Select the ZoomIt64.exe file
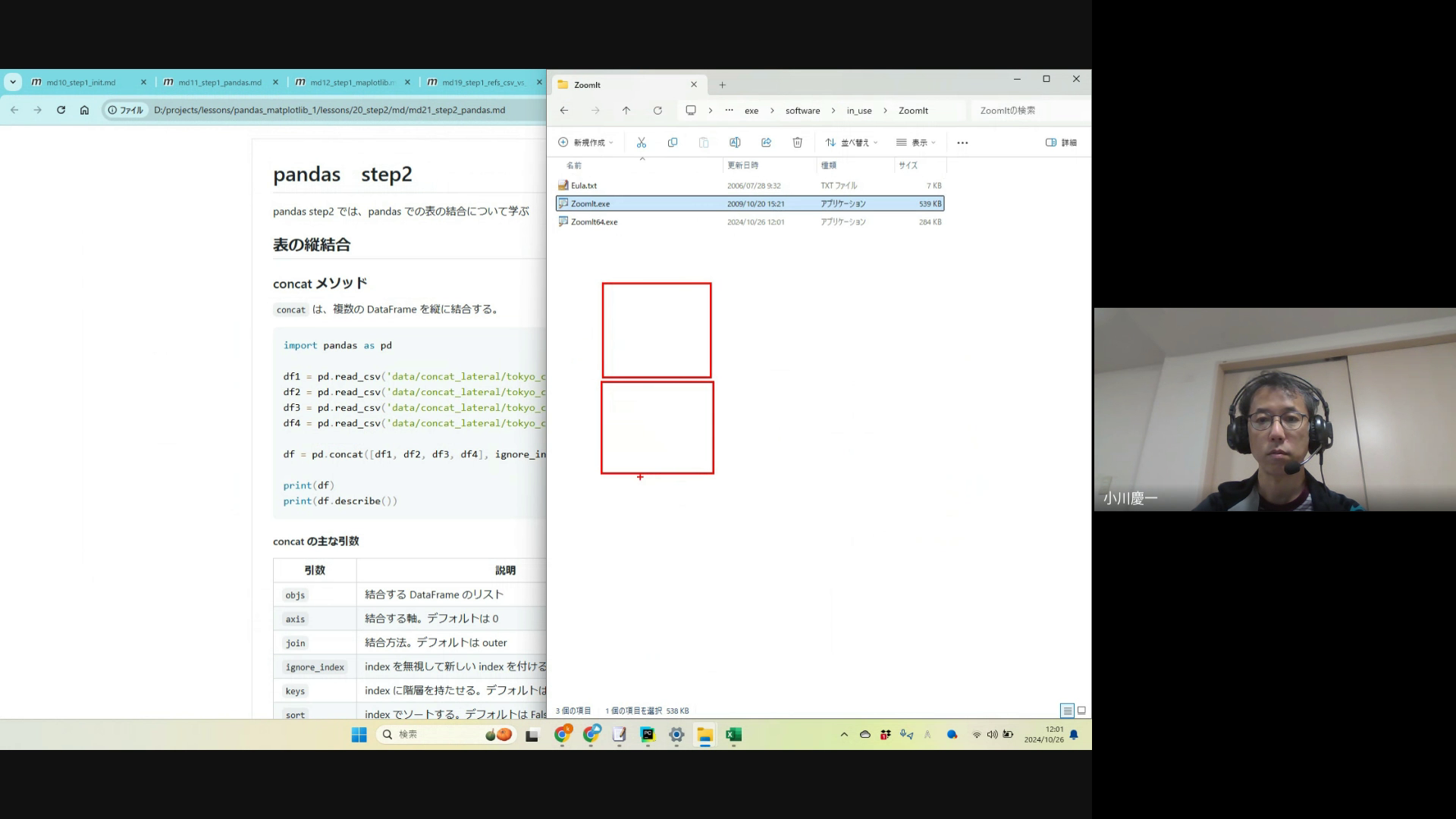1456x819 pixels. (594, 222)
